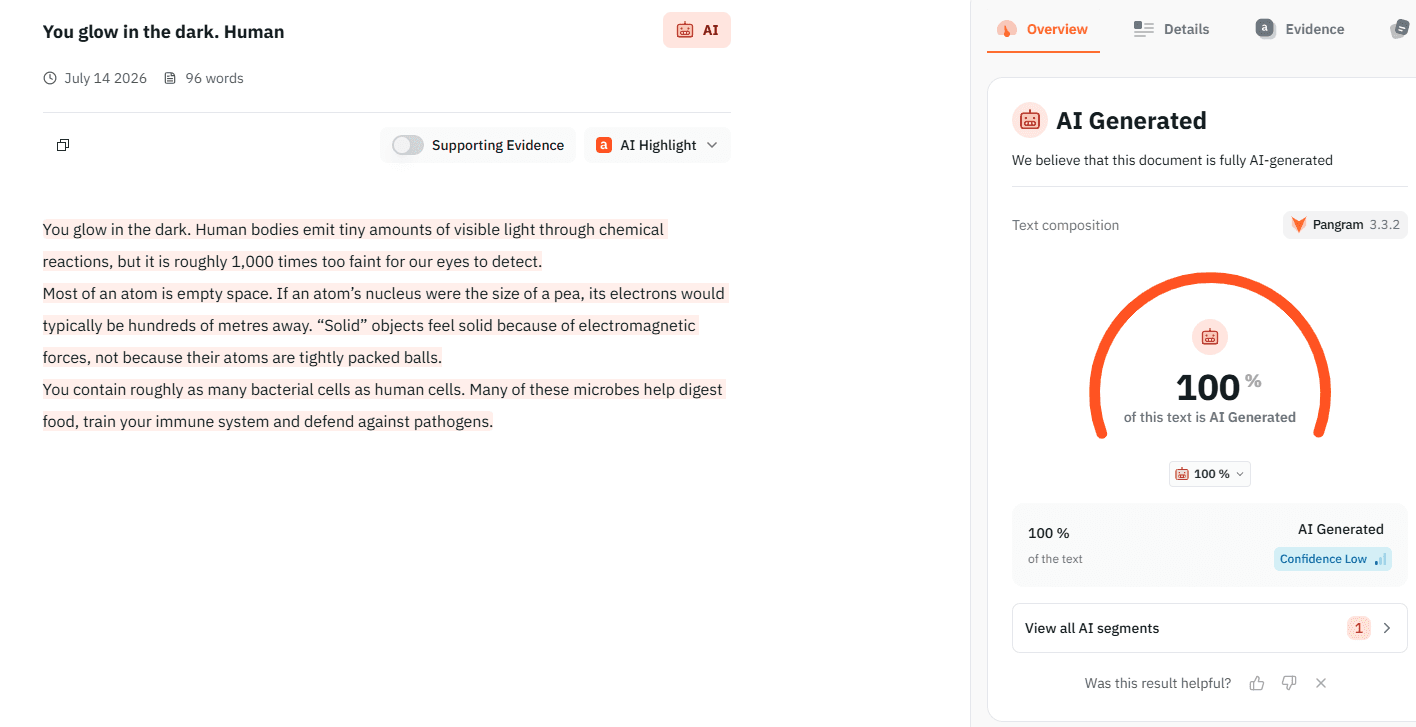Click the AI Generated heading robot icon
Image resolution: width=1416 pixels, height=727 pixels.
pyautogui.click(x=1030, y=121)
